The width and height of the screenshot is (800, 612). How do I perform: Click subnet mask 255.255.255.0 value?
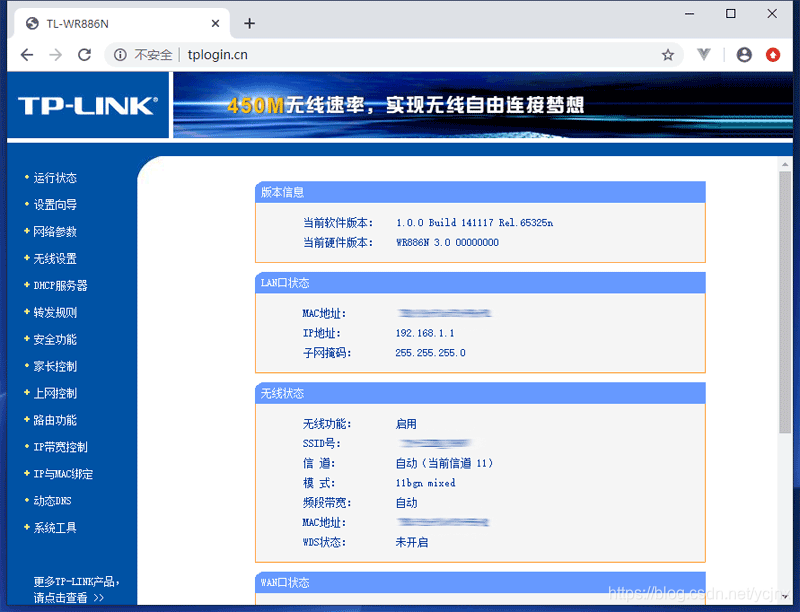tap(430, 353)
